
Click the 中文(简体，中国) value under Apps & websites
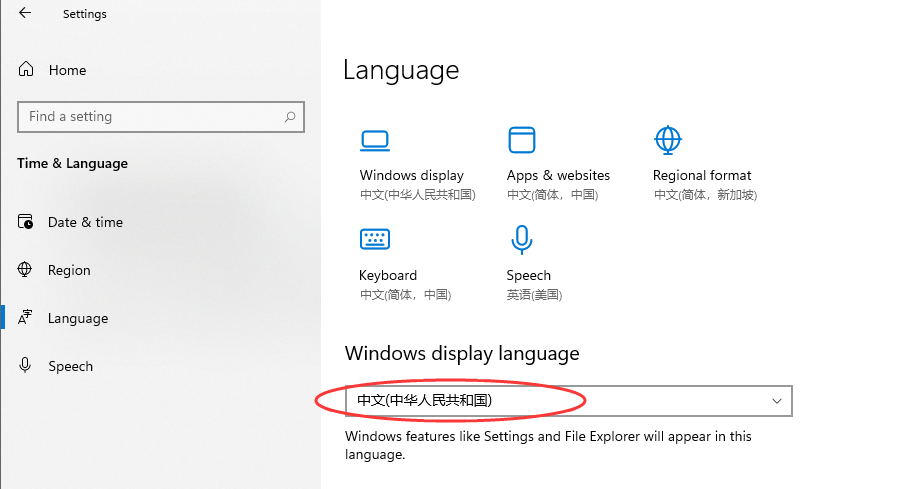[553, 195]
